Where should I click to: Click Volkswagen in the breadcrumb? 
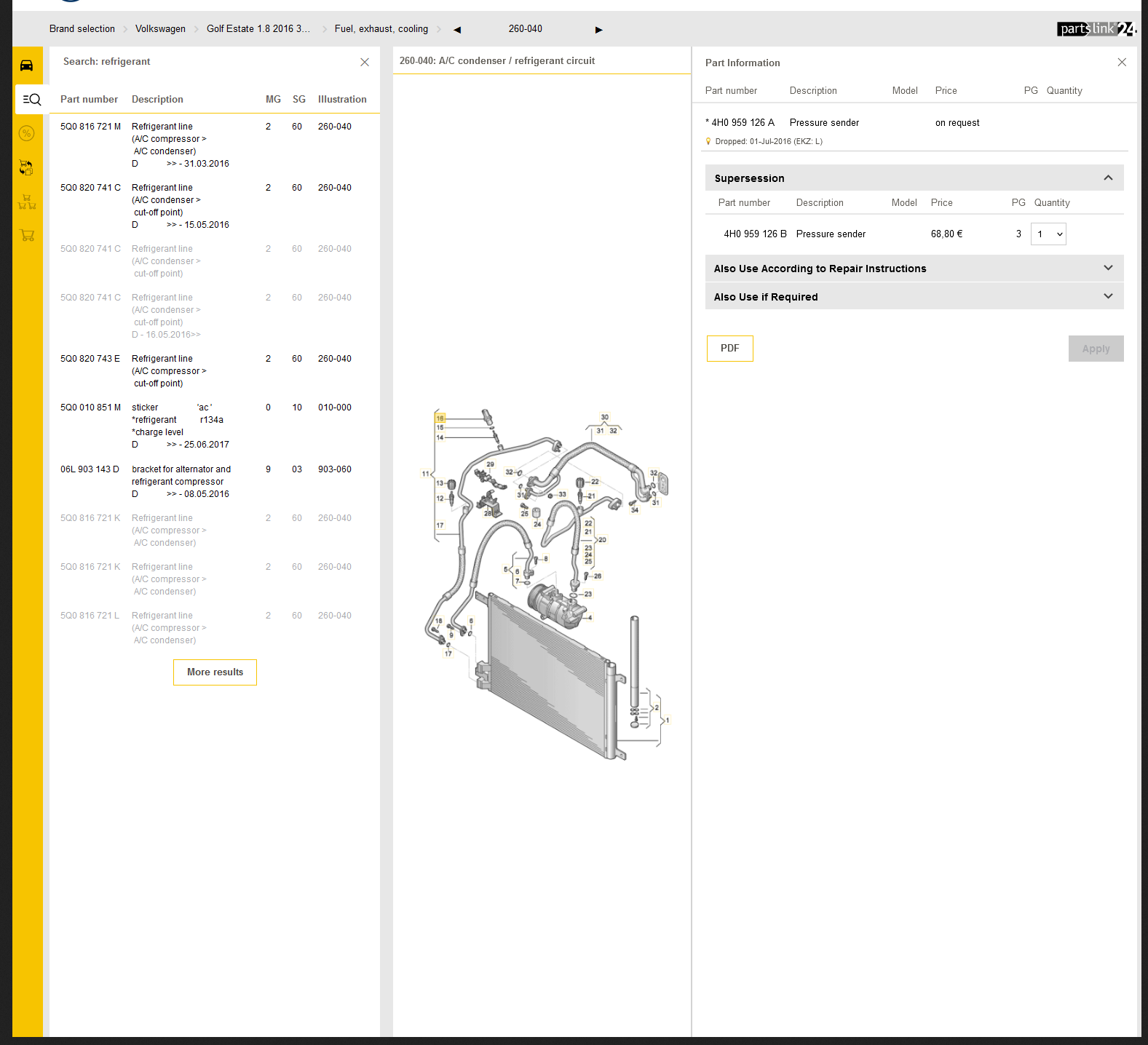coord(160,29)
